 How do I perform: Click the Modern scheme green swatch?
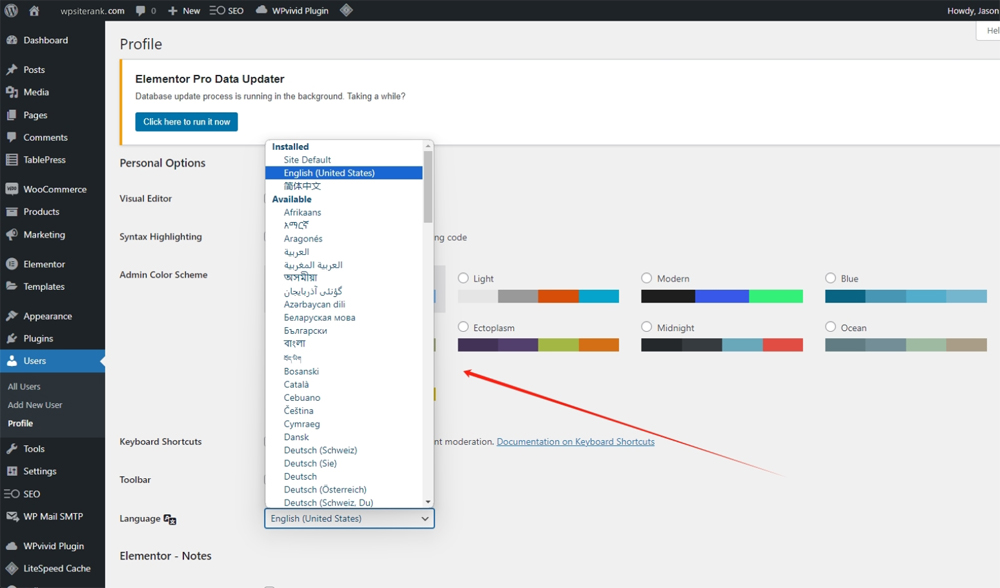click(x=776, y=296)
